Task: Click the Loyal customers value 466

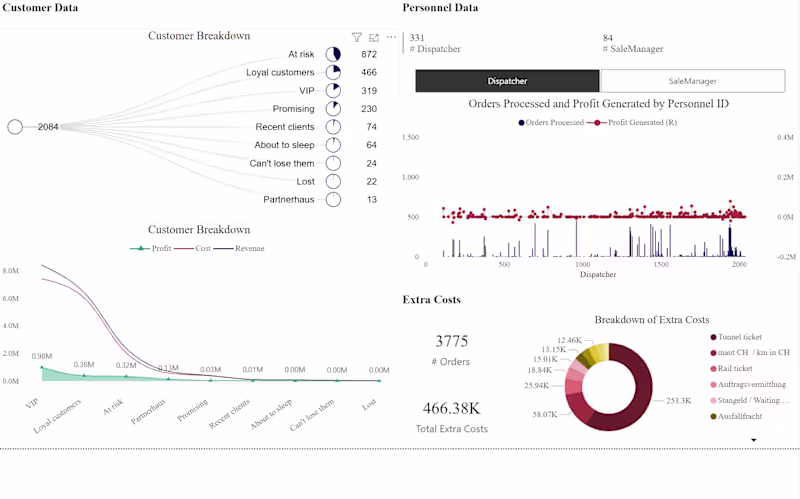Action: (369, 72)
